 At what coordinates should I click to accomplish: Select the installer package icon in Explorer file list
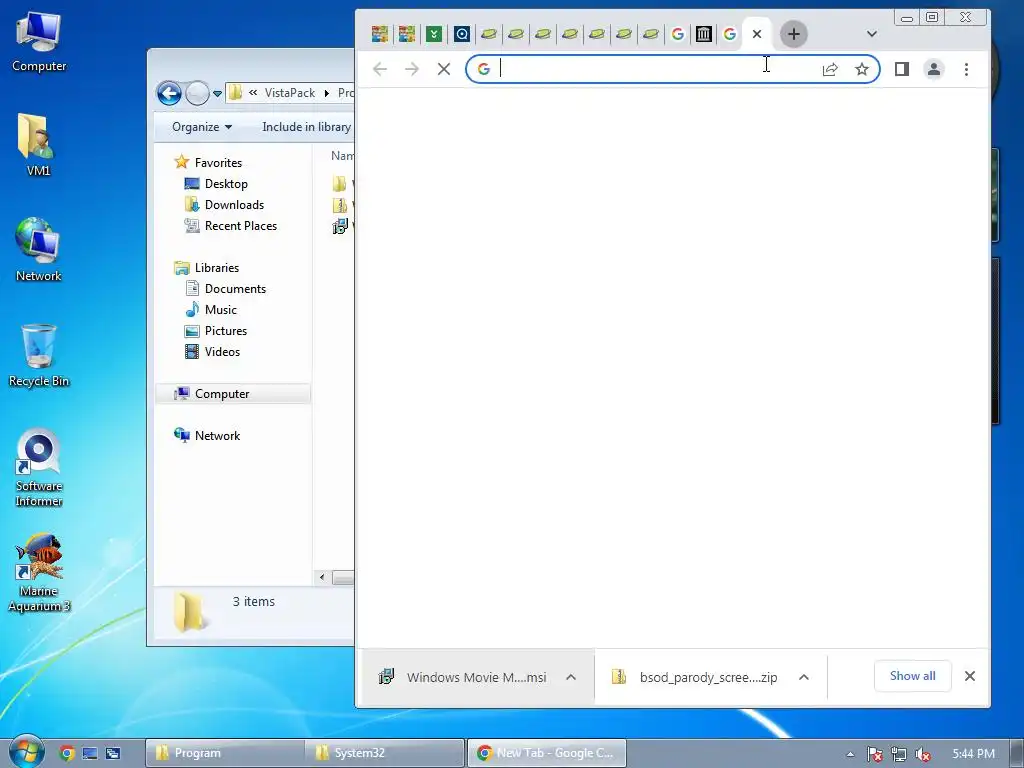340,226
